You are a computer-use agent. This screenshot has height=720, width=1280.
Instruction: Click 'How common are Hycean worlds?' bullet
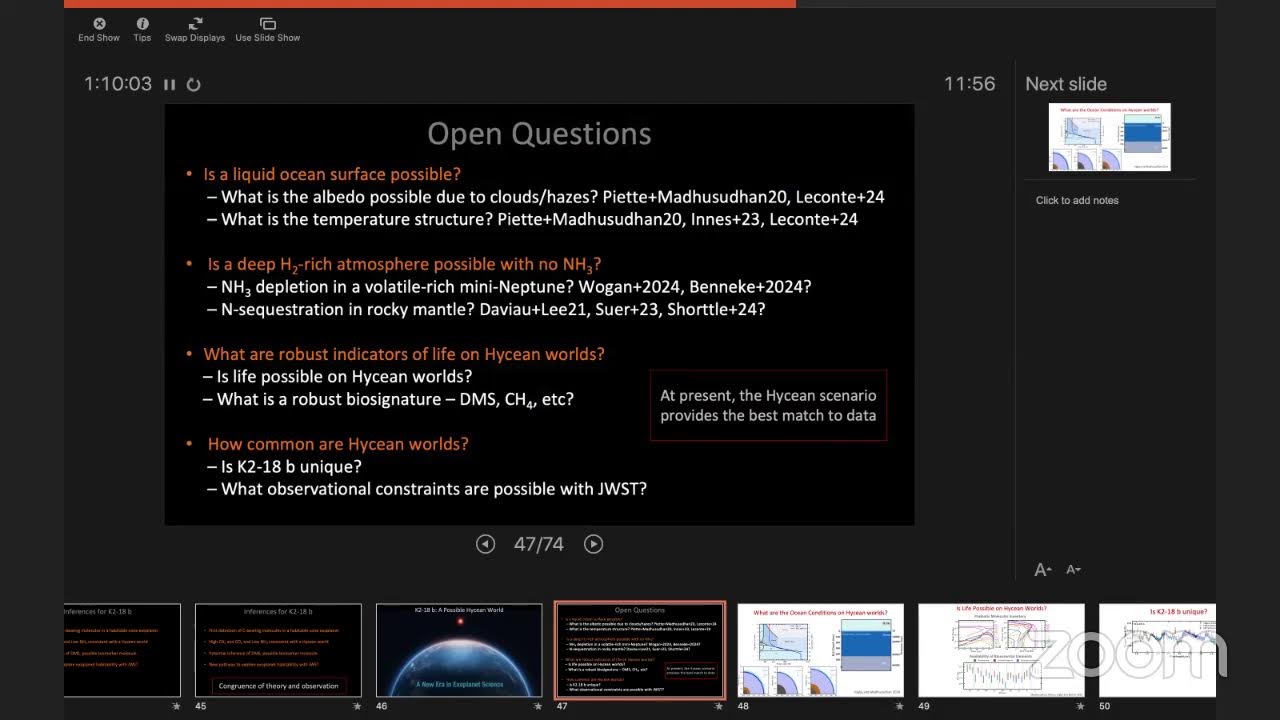tap(338, 444)
